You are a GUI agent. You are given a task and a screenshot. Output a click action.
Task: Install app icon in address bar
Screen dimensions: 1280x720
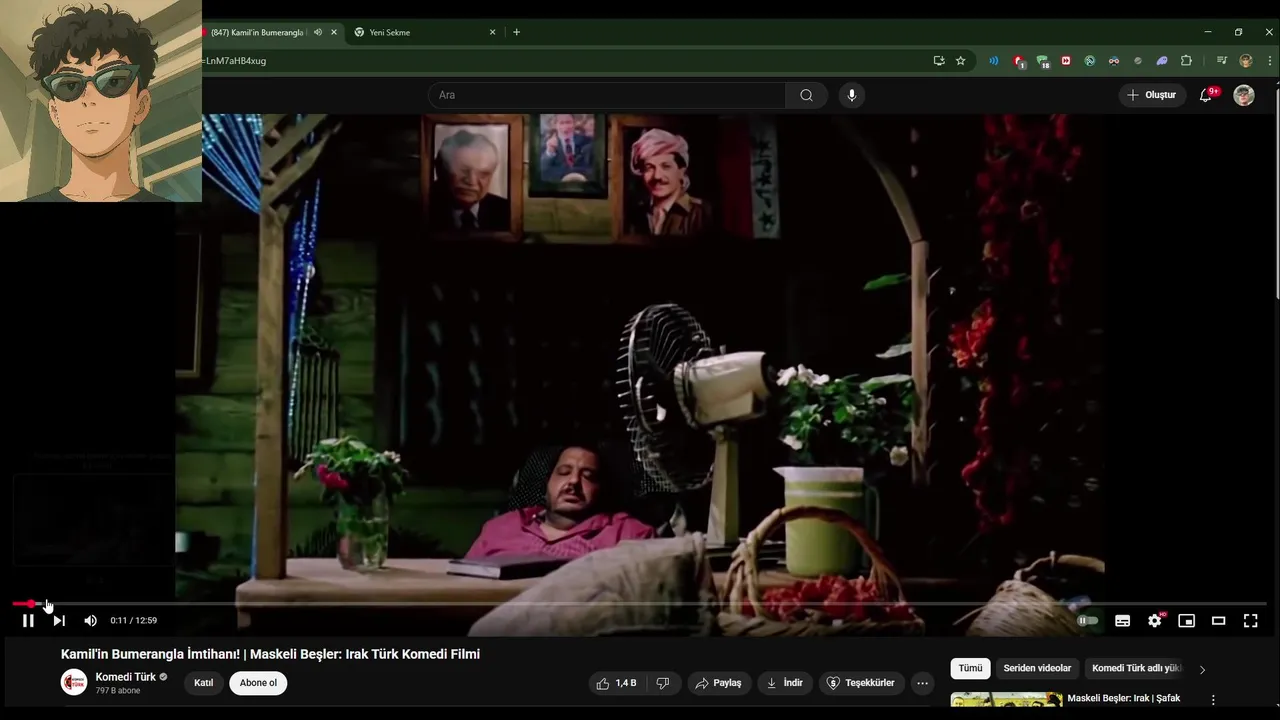pyautogui.click(x=939, y=61)
